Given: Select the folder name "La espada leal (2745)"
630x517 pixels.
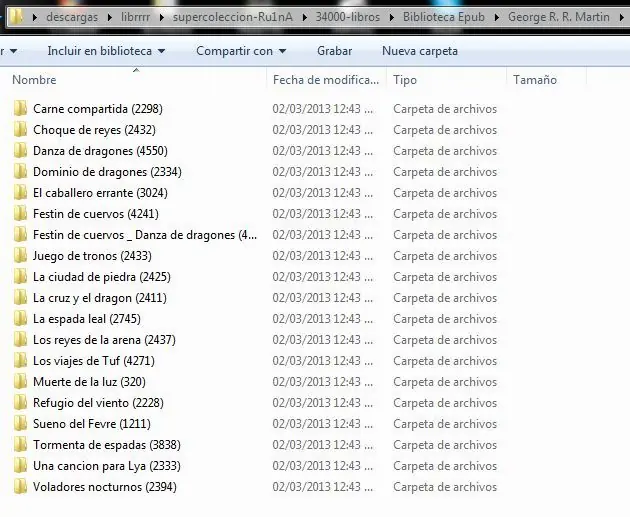Looking at the screenshot, I should pos(87,319).
